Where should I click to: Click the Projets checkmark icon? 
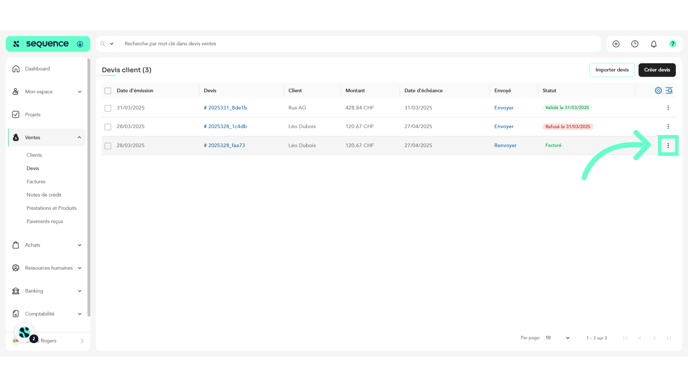point(16,115)
